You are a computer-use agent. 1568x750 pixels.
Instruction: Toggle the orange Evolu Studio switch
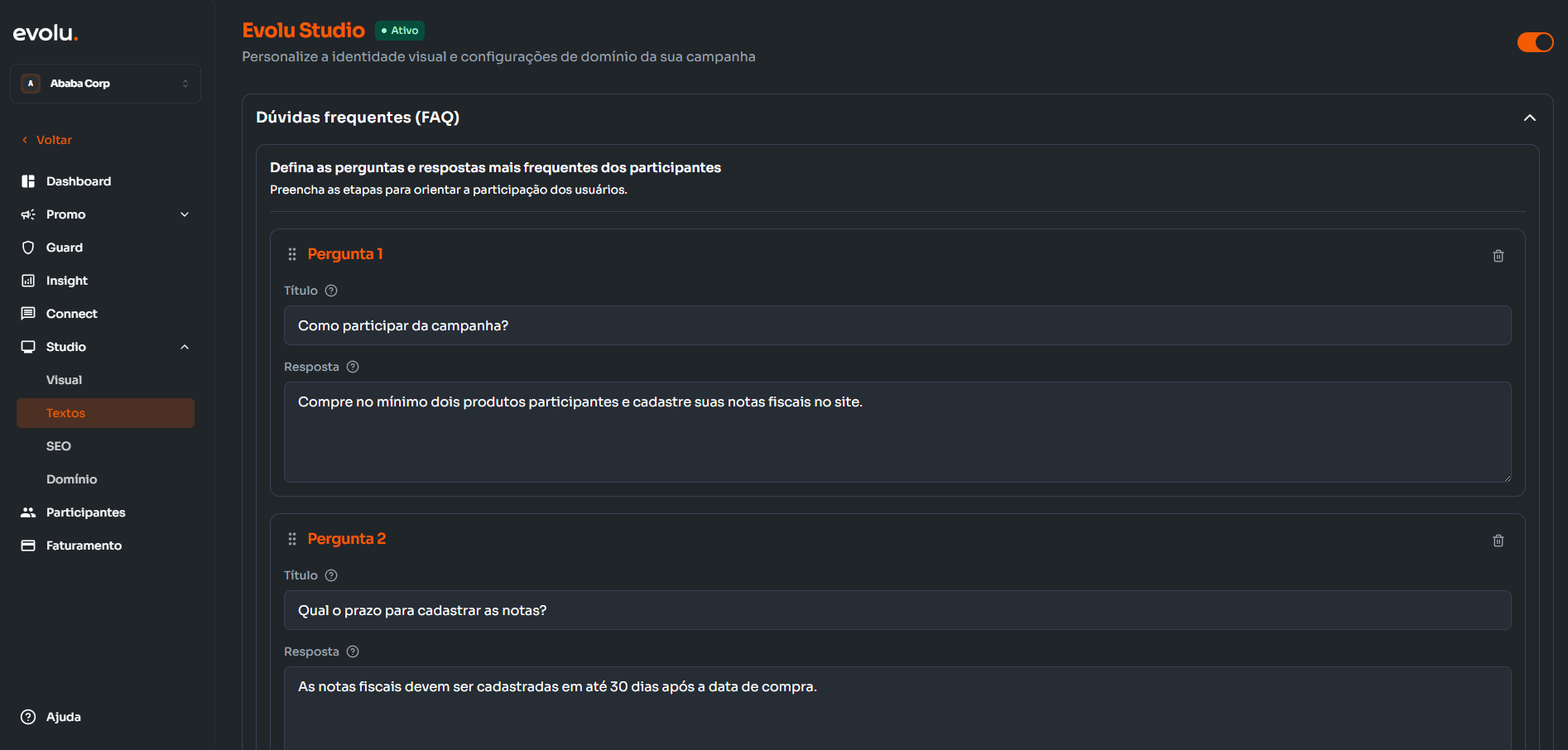pyautogui.click(x=1535, y=42)
